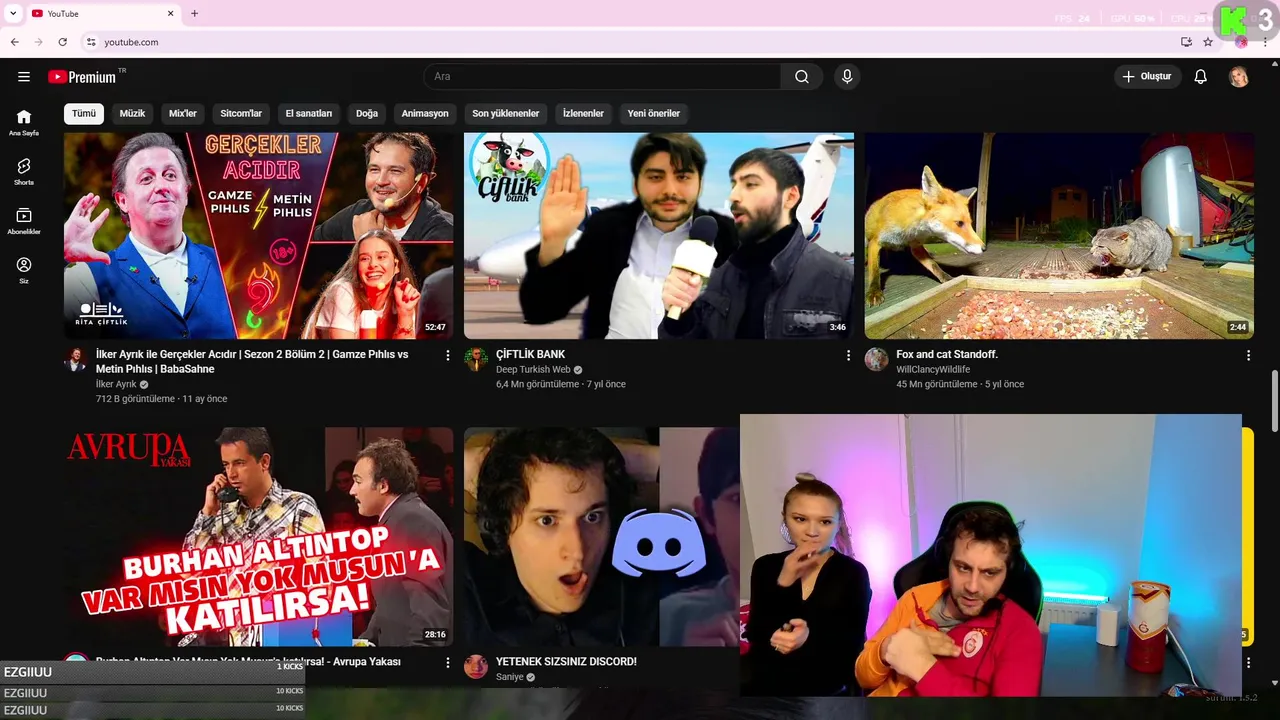Viewport: 1280px width, 720px height.
Task: Open the YouTube hamburger guide menu
Action: coord(24,77)
